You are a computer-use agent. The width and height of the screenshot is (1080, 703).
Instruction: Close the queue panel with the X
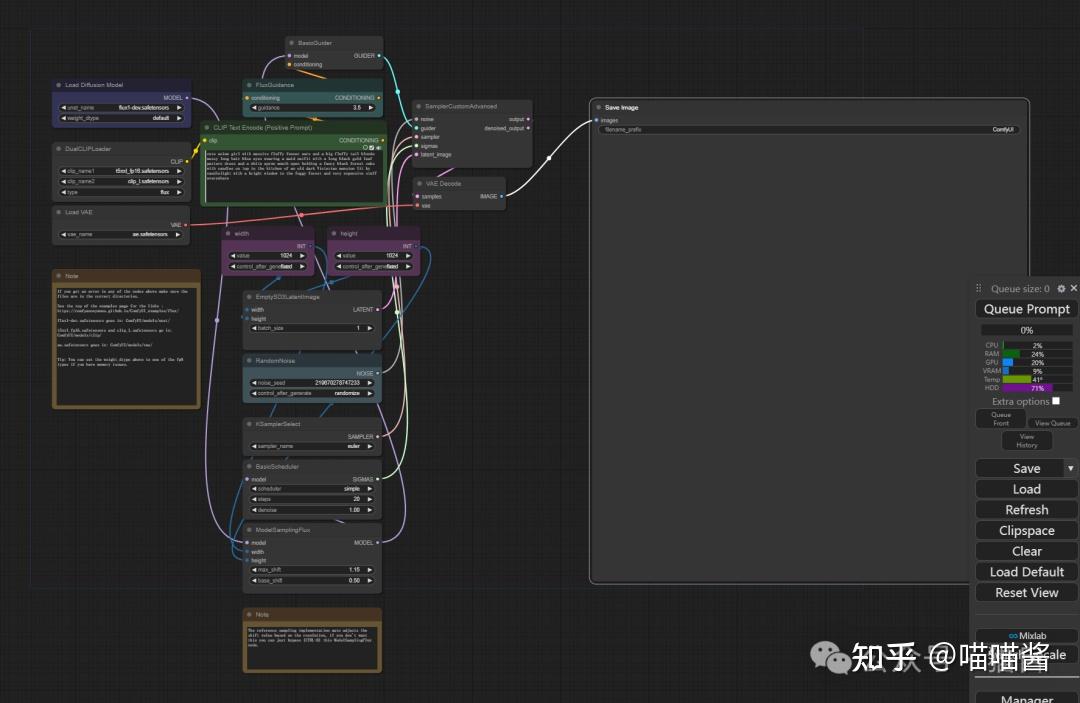tap(1074, 289)
